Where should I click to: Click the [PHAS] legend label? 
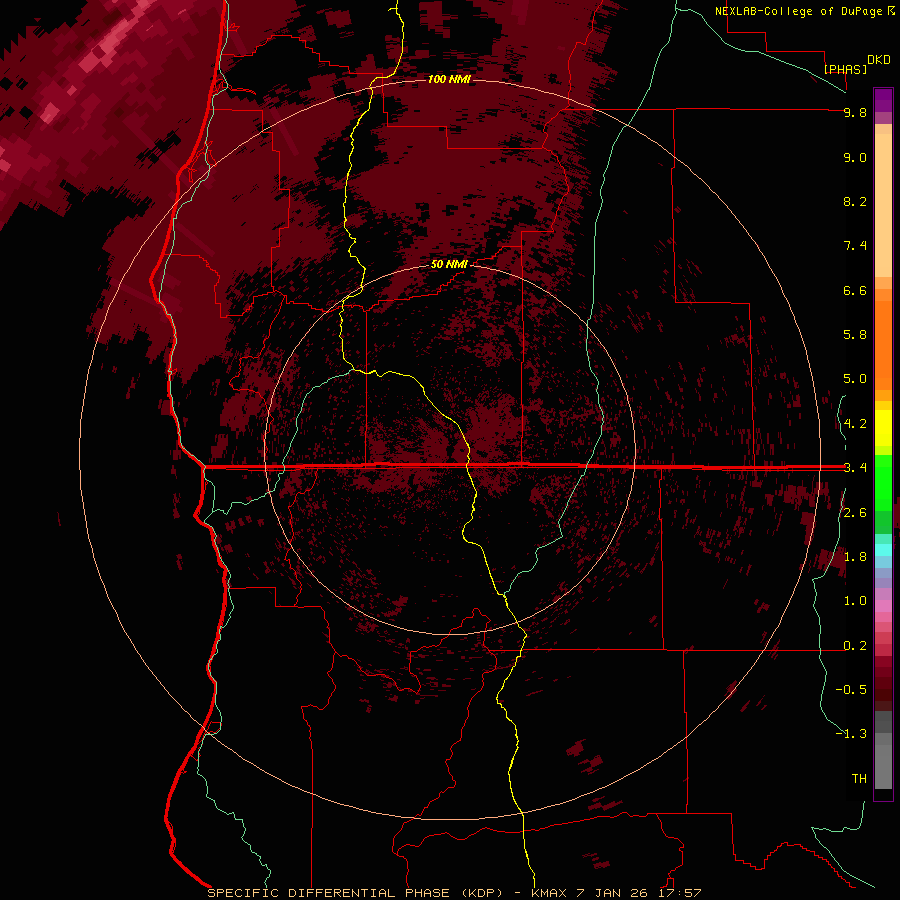(845, 69)
